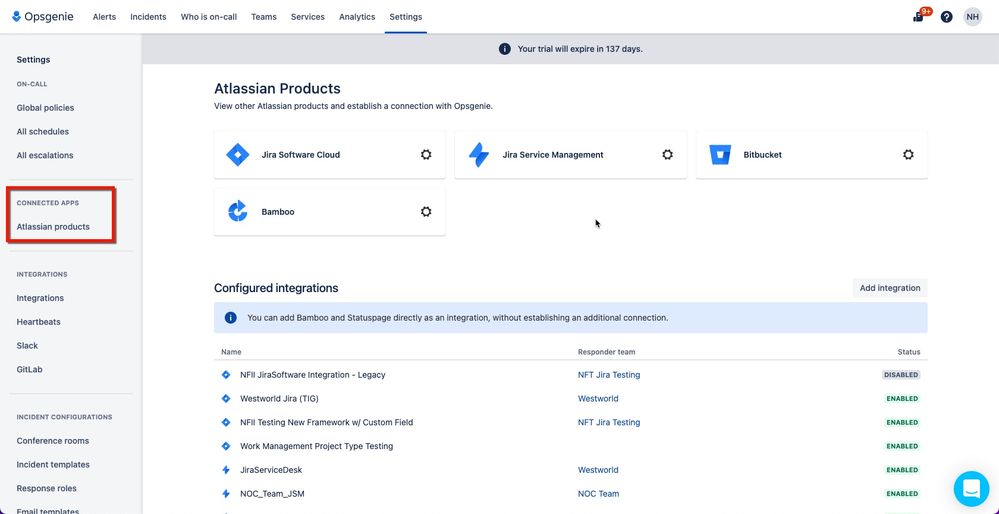Open Westworld team for JiraServiceDesk
This screenshot has height=514, width=999.
(598, 470)
